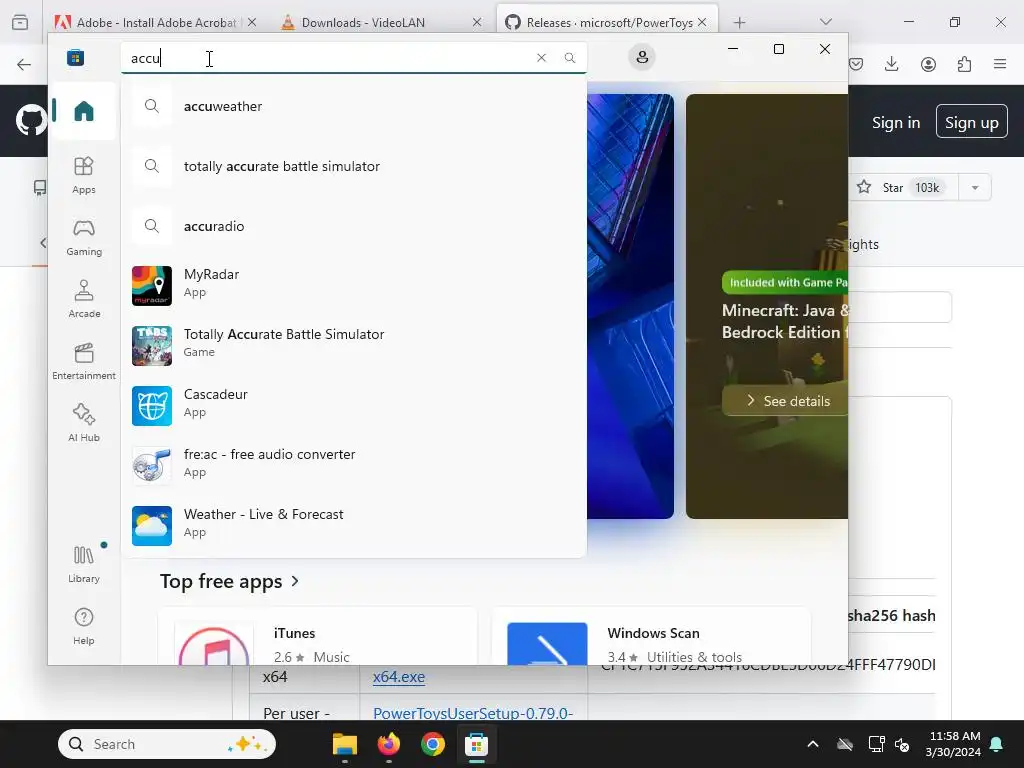The height and width of the screenshot is (768, 1024).
Task: Open the Arcade section in sidebar
Action: pos(84,299)
